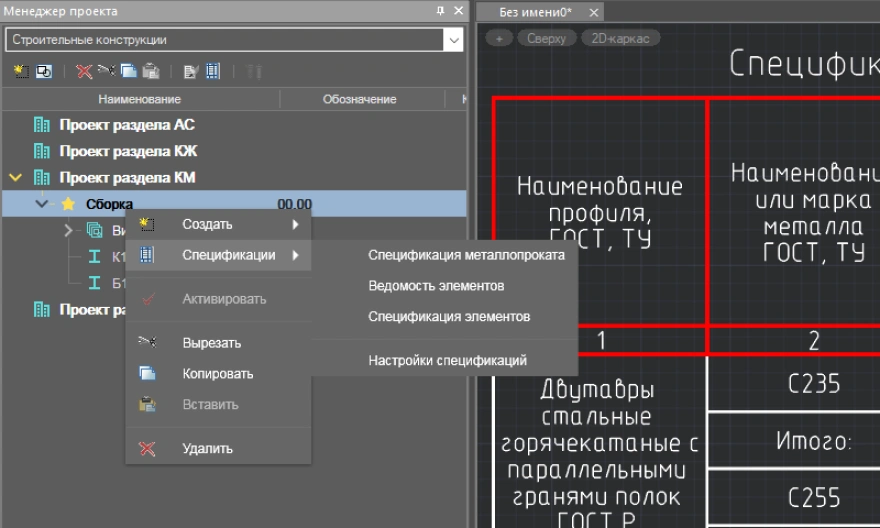Click the scissors cut icon in toolbar

click(106, 71)
